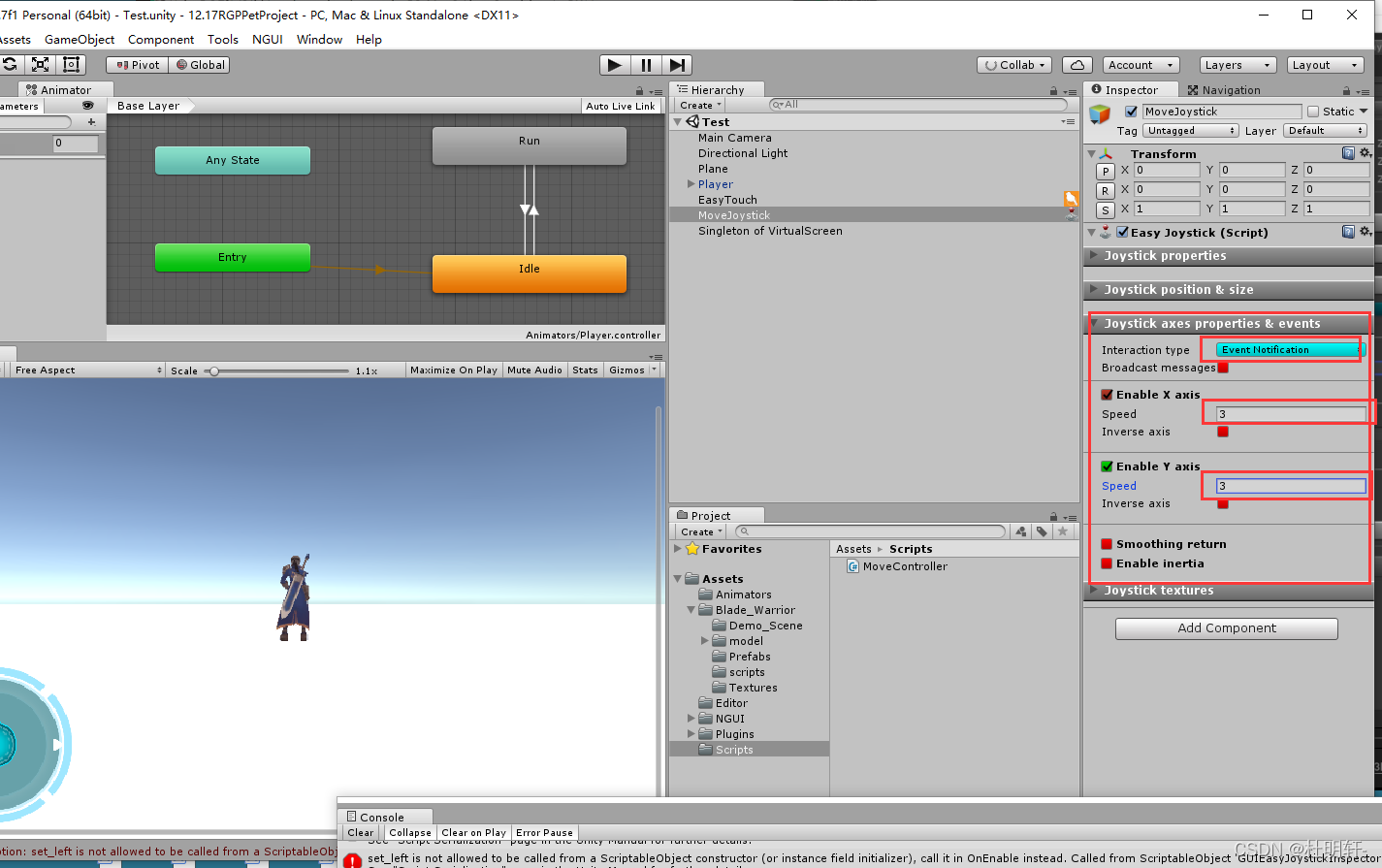Click the Add Component button
The height and width of the screenshot is (868, 1382).
[1227, 628]
